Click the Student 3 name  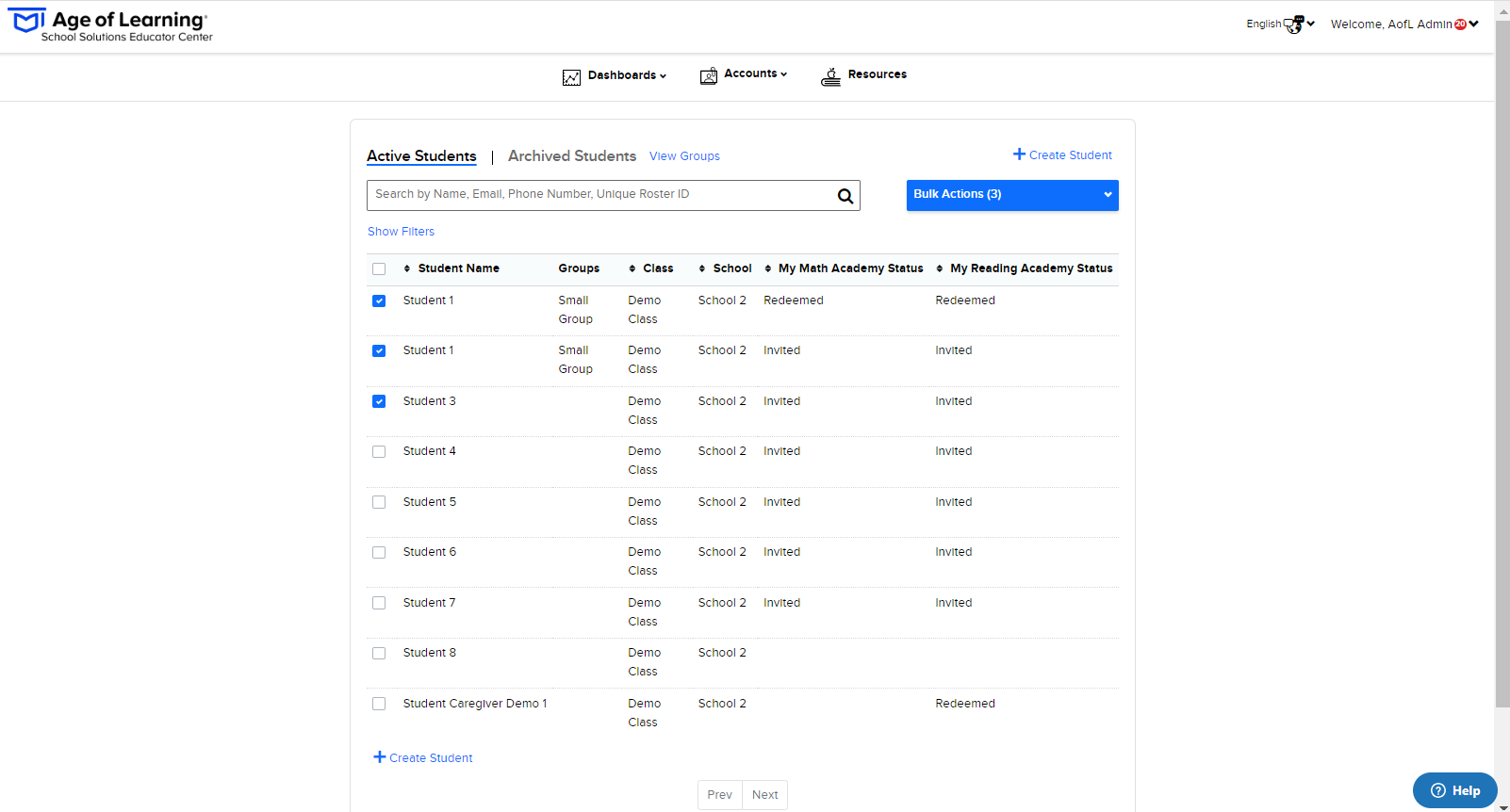click(x=430, y=401)
